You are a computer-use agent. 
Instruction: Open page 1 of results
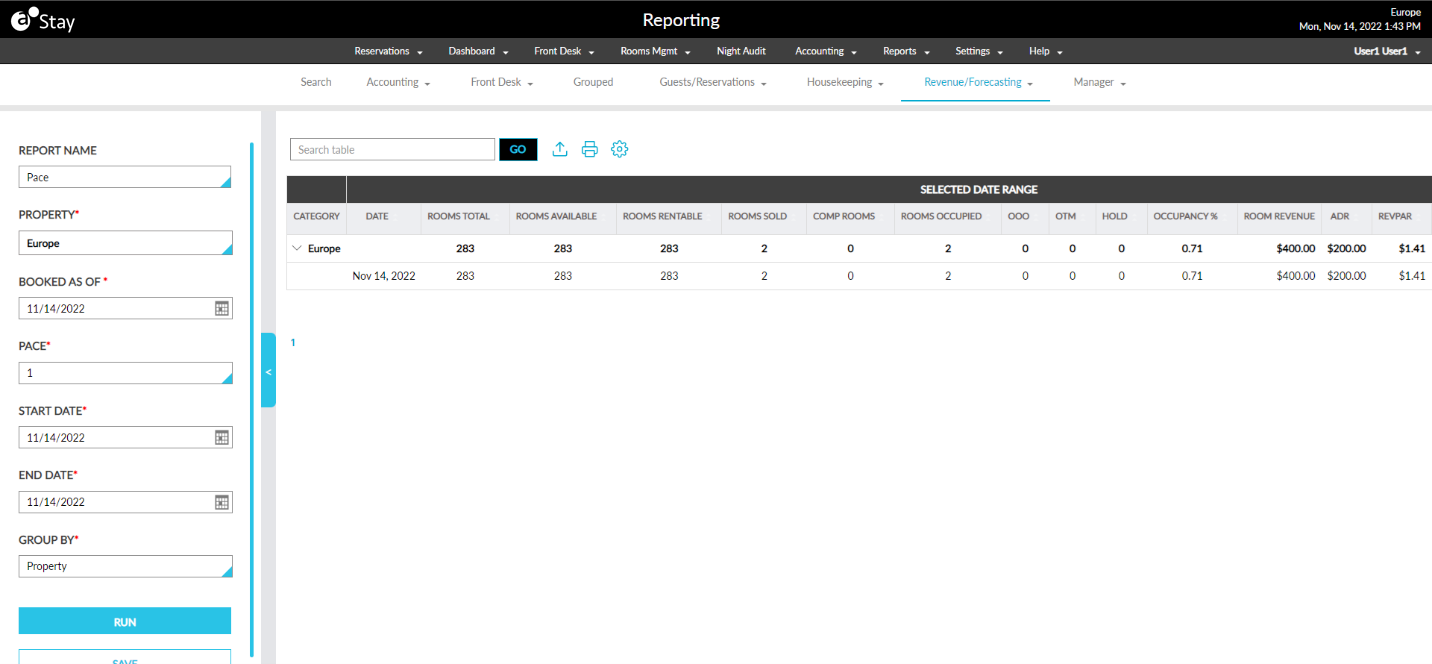click(292, 342)
